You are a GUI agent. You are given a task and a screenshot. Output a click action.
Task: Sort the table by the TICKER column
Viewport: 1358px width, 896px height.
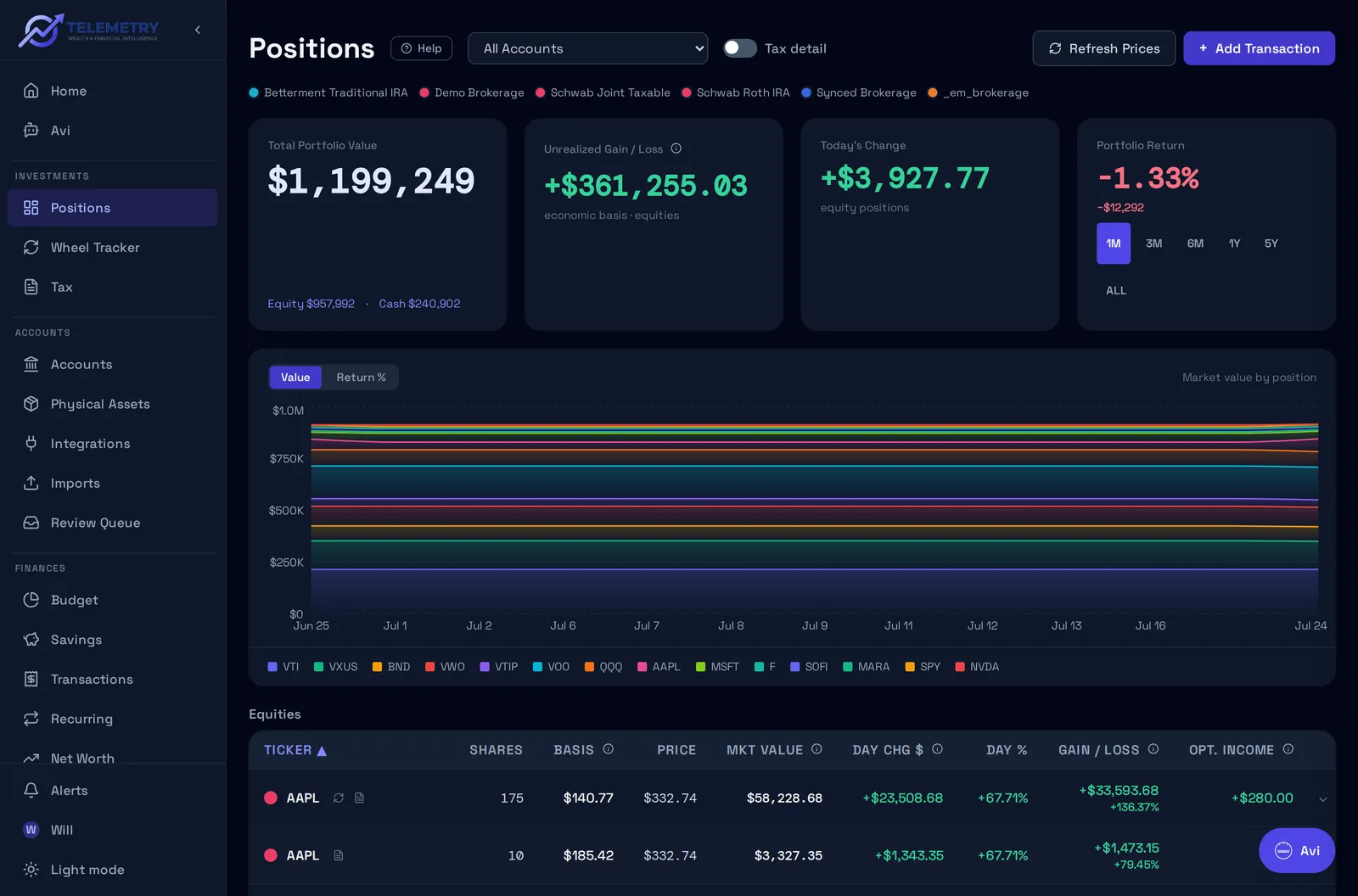point(295,750)
